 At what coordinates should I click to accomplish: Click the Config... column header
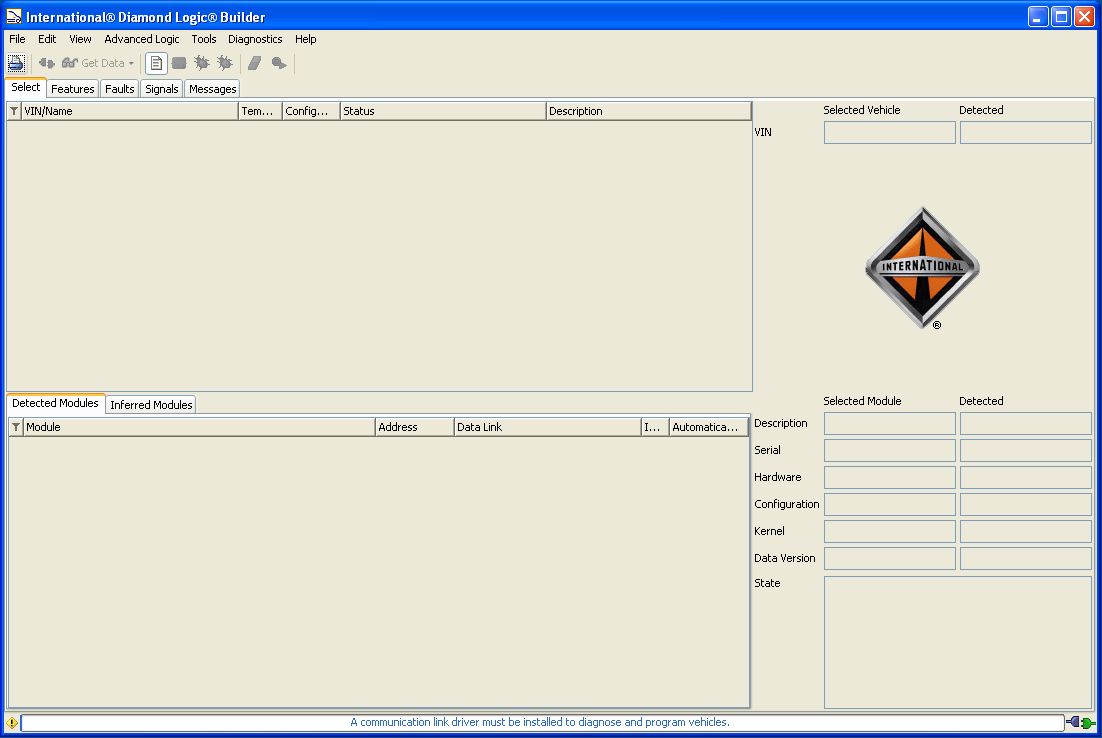pos(311,111)
